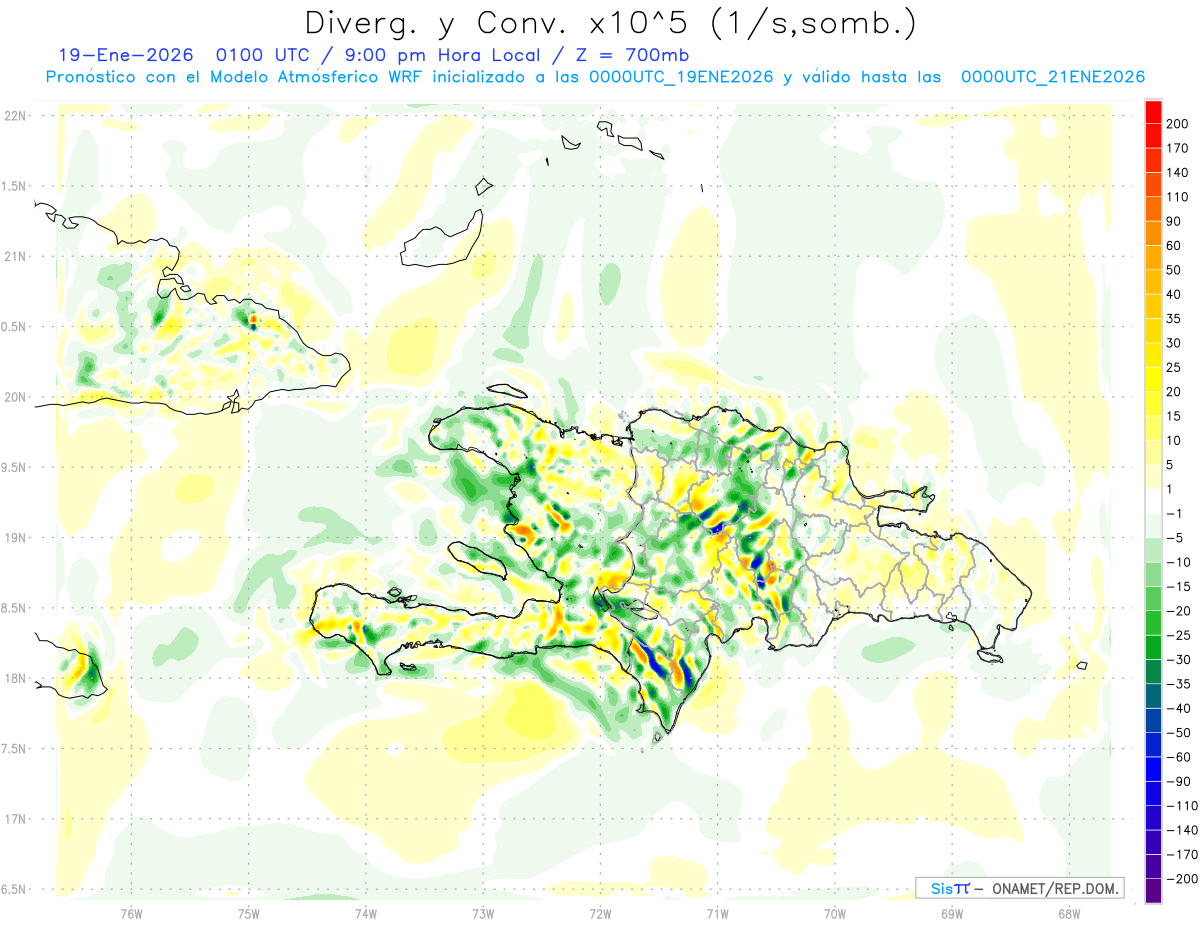Click the positive color bar value '20'
The width and height of the screenshot is (1200, 927).
point(1174,392)
